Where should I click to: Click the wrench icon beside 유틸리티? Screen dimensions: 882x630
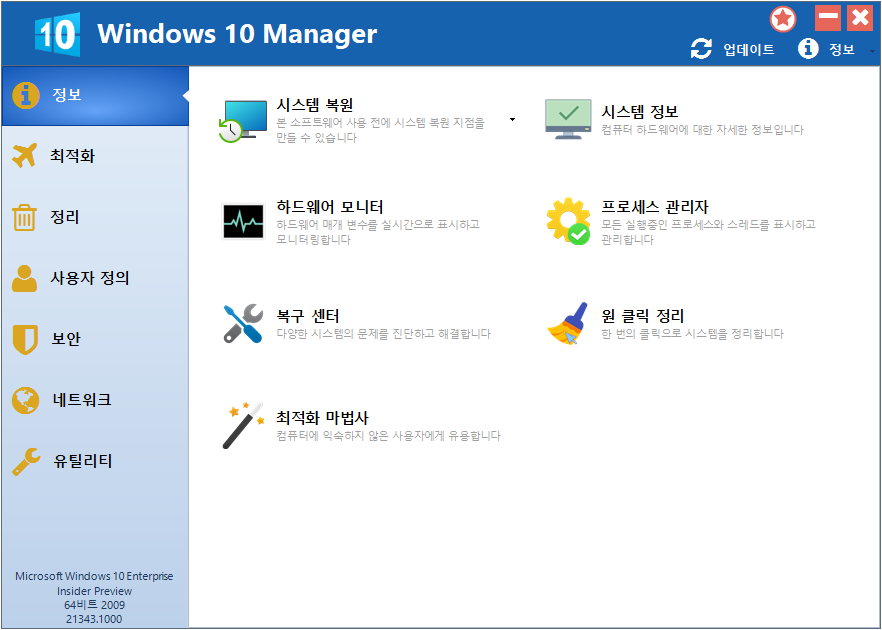pos(26,462)
